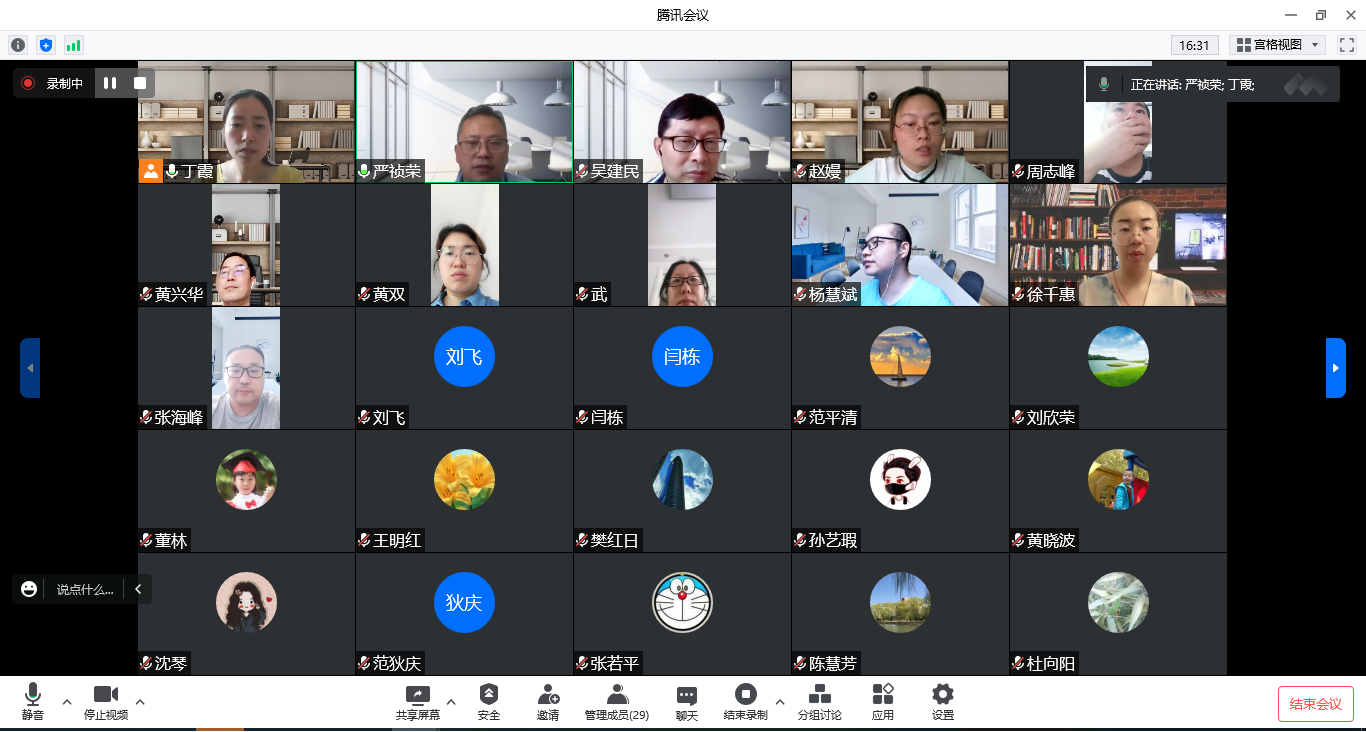Viewport: 1366px width, 732px height.
Task: Pause the recording in the recording bar
Action: [110, 83]
